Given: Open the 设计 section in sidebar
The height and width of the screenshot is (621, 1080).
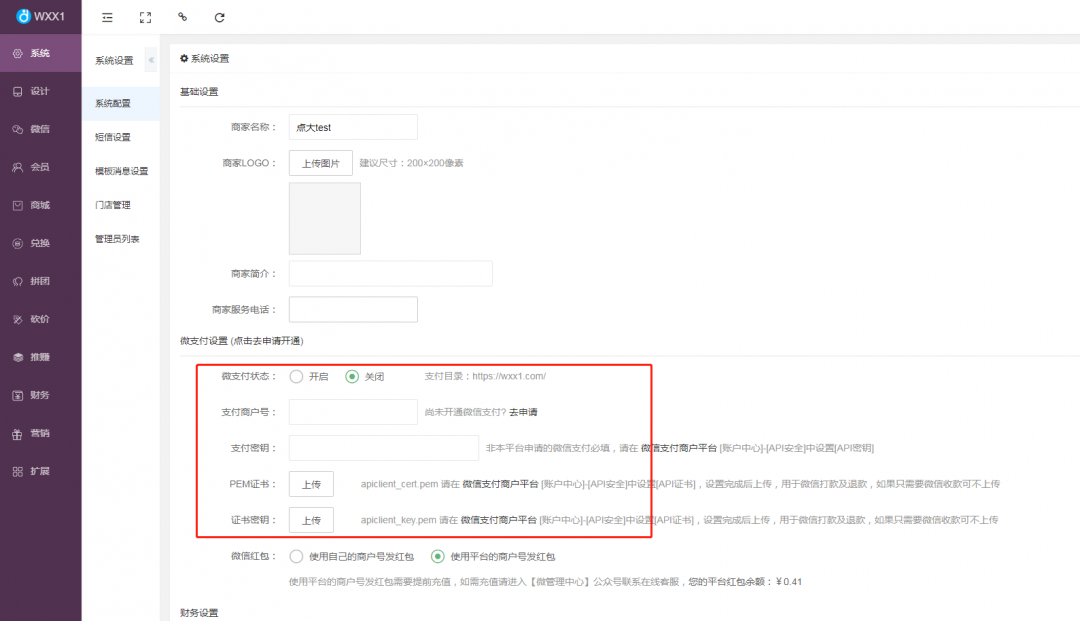Looking at the screenshot, I should click(x=40, y=91).
